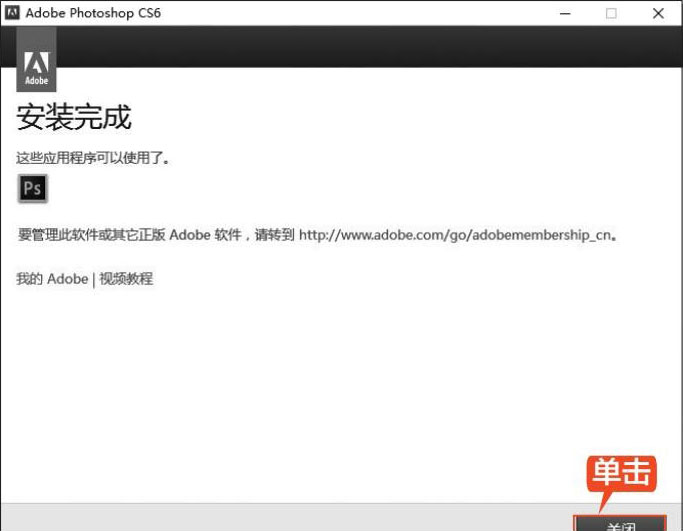Click the Photoshop Ps application icon

click(x=33, y=189)
